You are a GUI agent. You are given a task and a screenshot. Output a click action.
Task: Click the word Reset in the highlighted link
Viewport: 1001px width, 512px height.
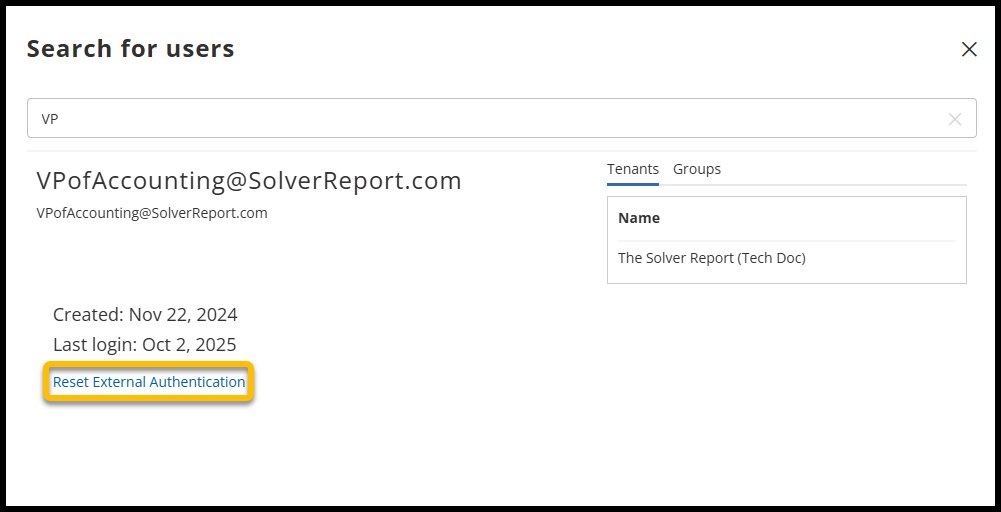click(x=70, y=382)
